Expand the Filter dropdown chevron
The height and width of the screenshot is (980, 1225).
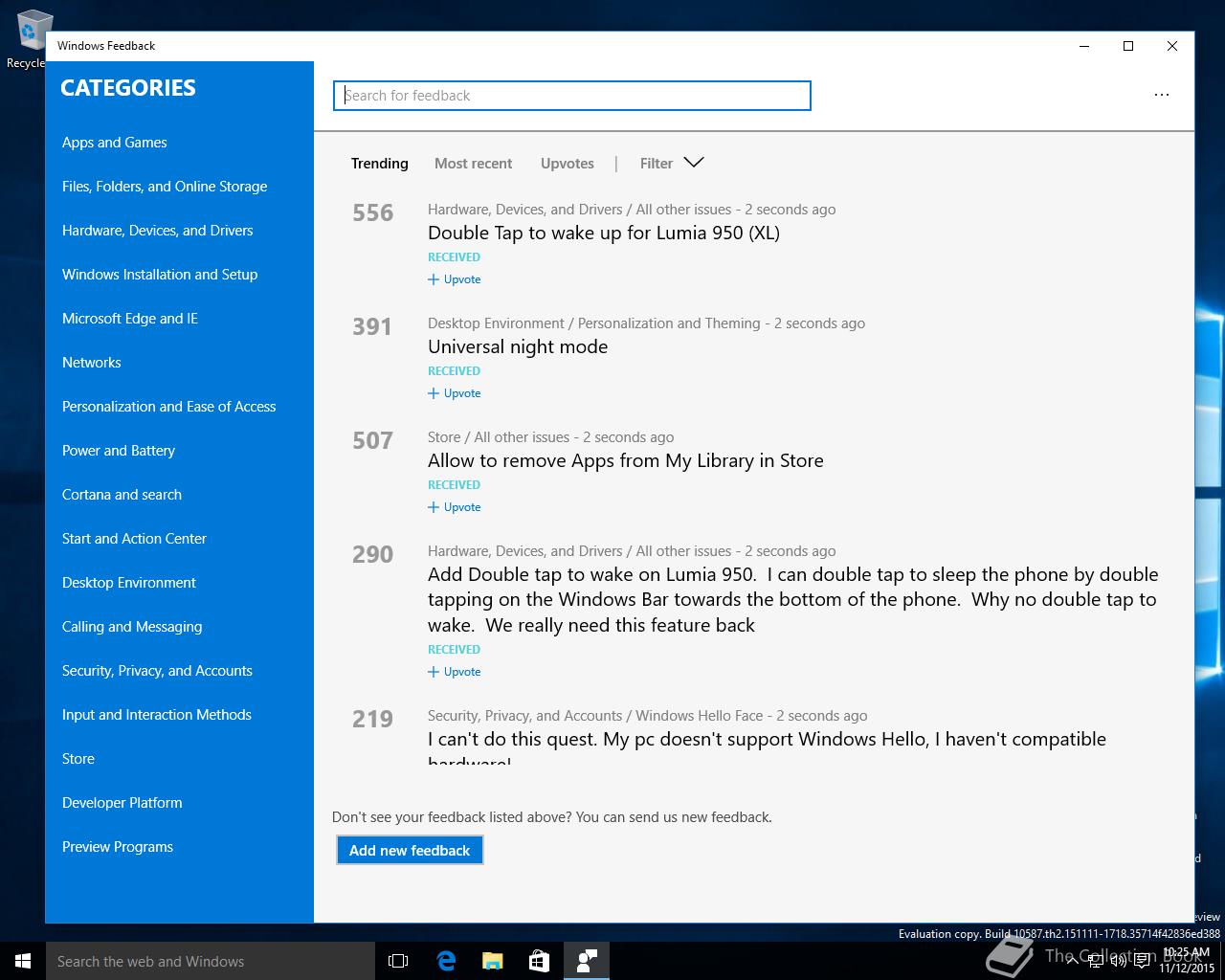[x=694, y=163]
